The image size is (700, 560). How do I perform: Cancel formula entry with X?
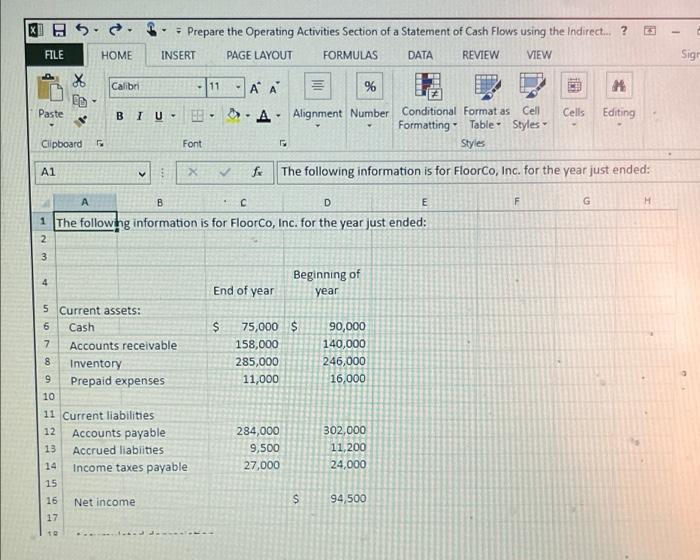click(192, 171)
